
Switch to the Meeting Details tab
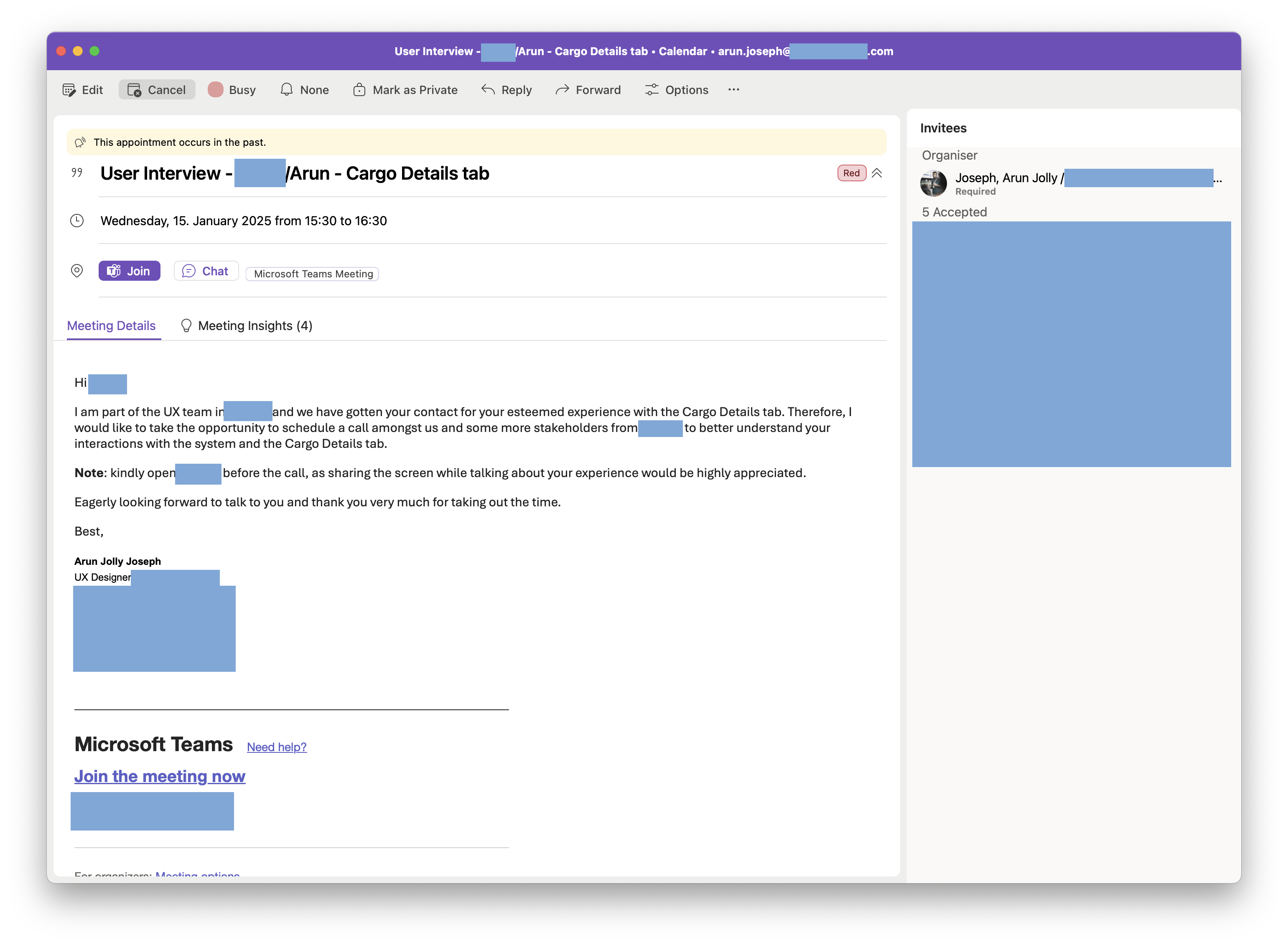(x=111, y=325)
